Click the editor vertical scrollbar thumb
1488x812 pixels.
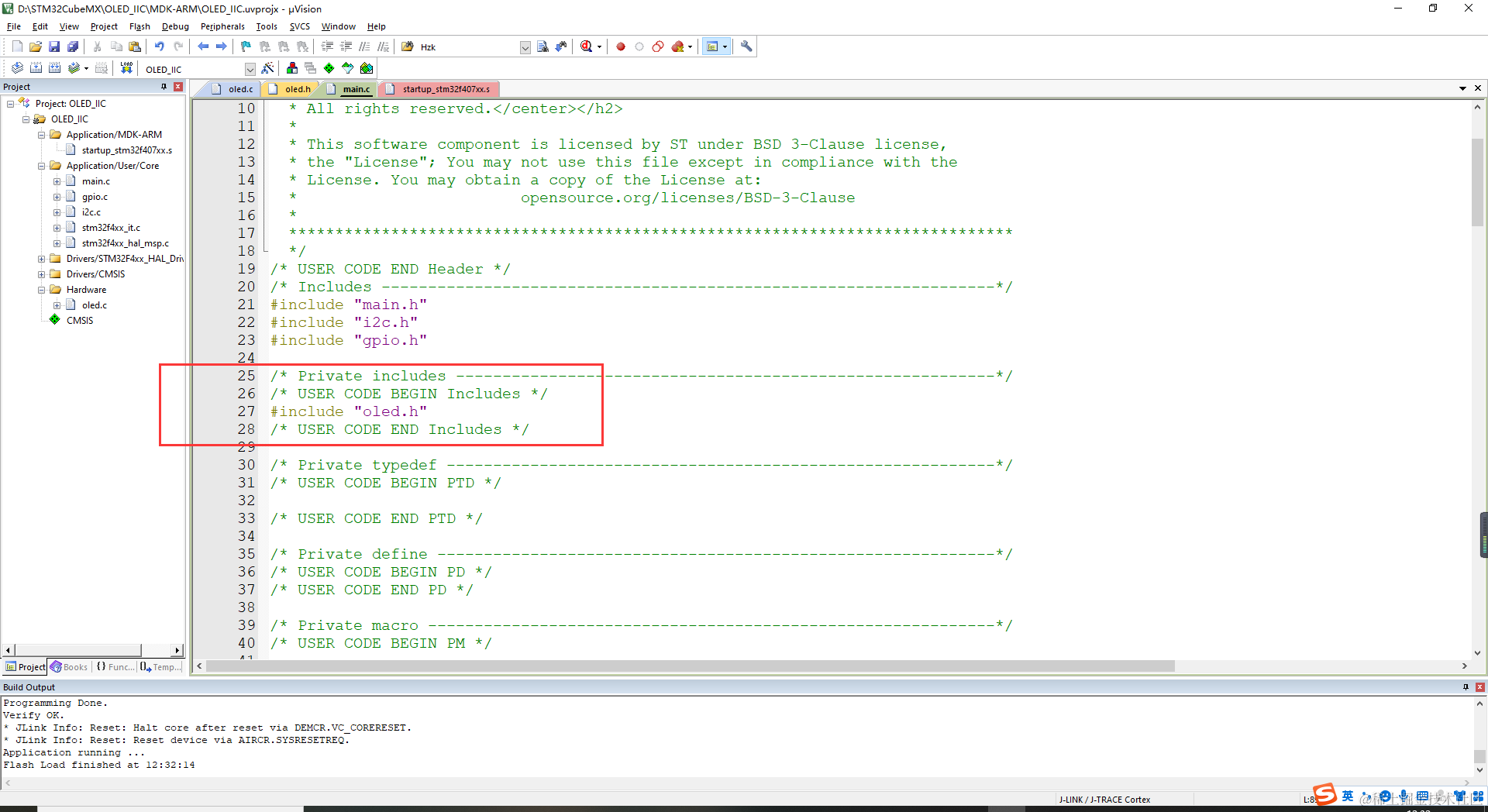click(1478, 182)
